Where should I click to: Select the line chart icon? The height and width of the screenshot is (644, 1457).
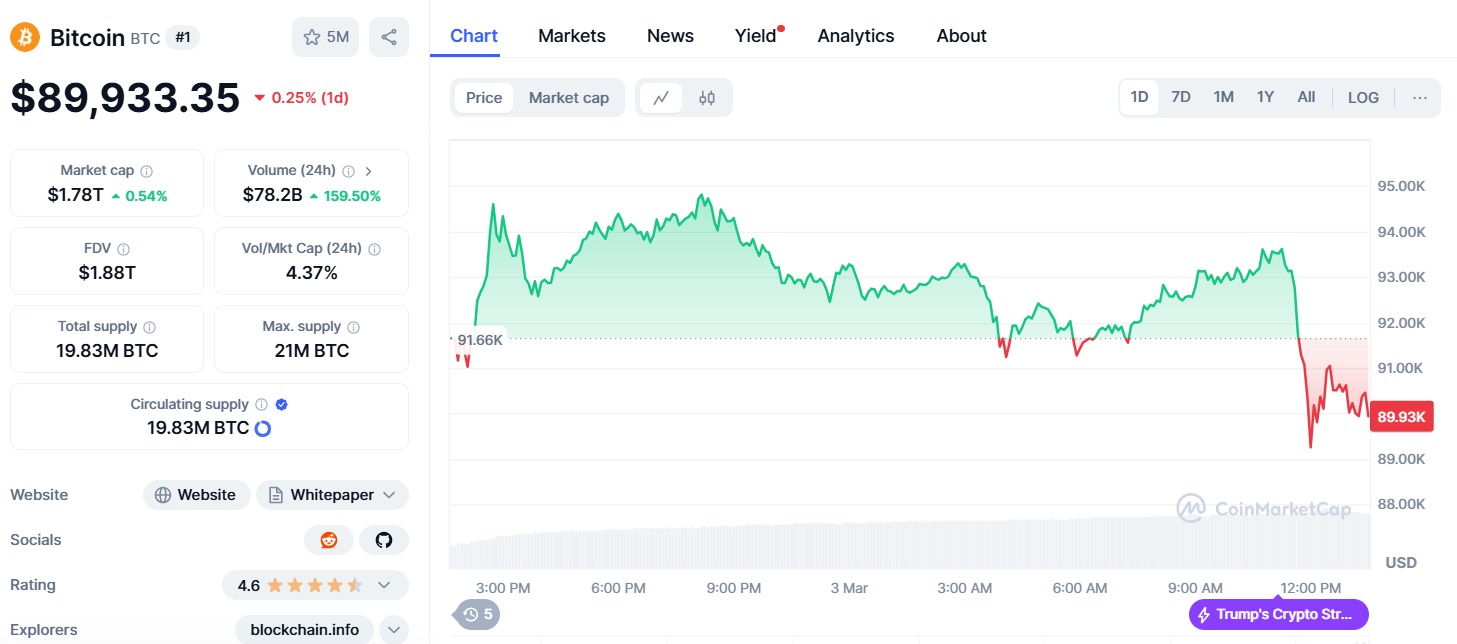661,98
